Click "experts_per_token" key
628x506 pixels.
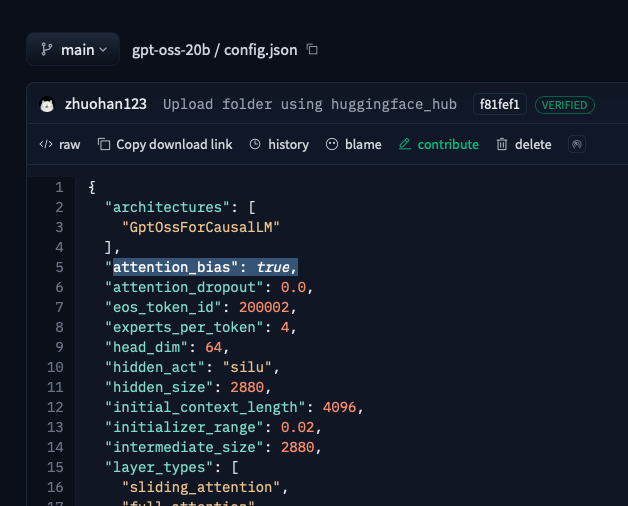tap(184, 327)
